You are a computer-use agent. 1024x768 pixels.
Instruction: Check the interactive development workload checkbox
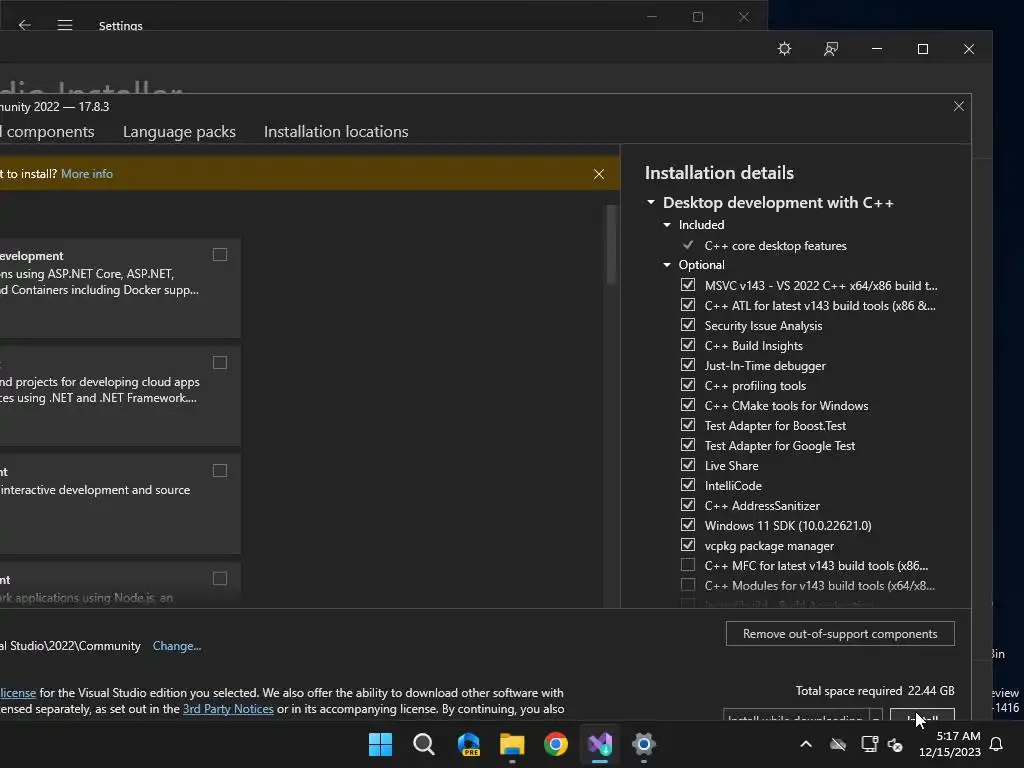click(220, 471)
